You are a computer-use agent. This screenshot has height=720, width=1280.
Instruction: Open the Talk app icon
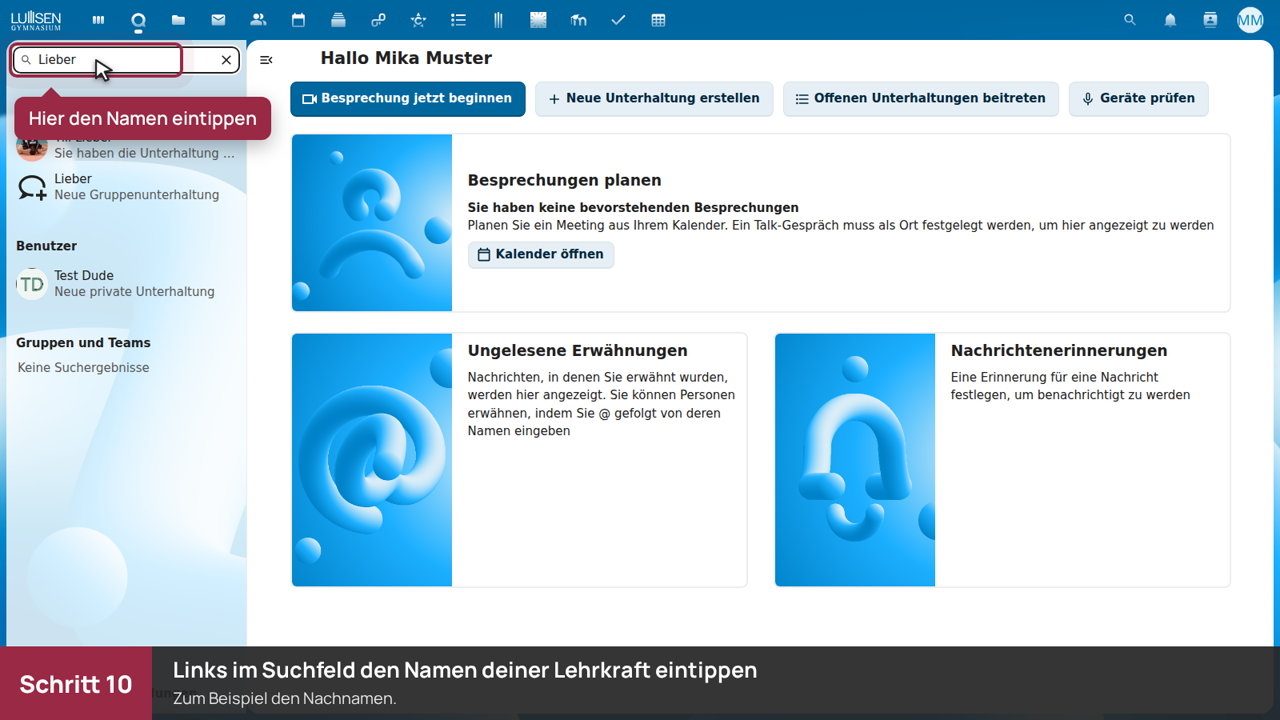[x=138, y=20]
